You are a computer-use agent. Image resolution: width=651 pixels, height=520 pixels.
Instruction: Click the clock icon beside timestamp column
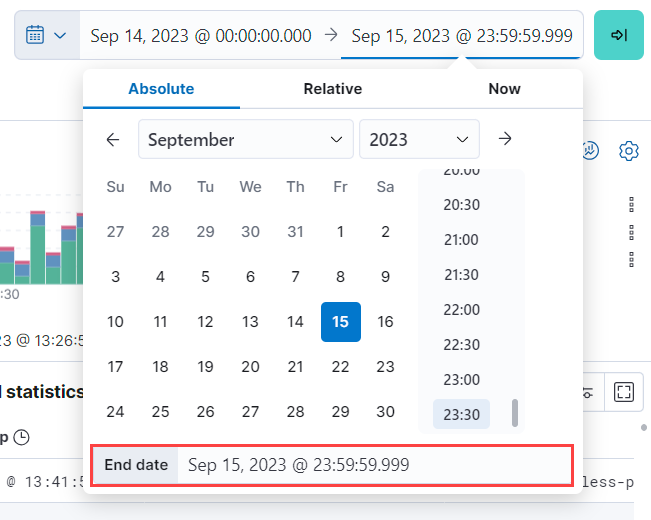(21, 437)
